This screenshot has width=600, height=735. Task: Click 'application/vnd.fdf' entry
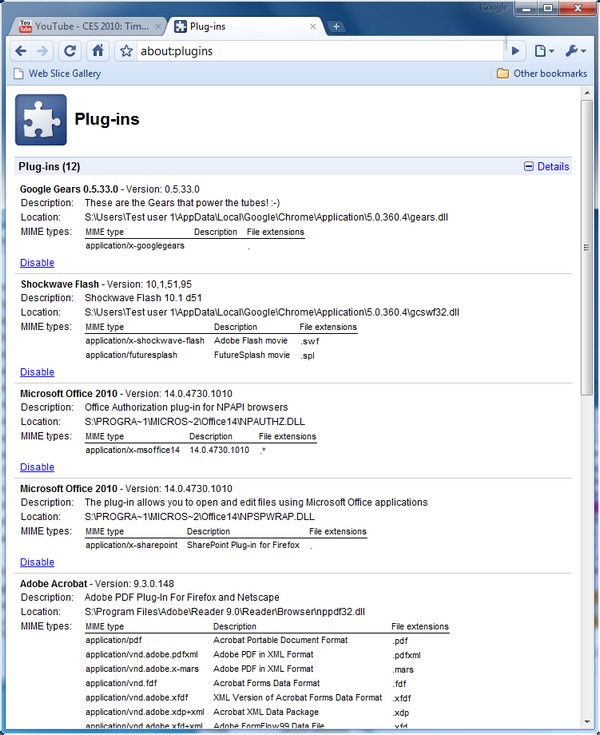point(121,683)
